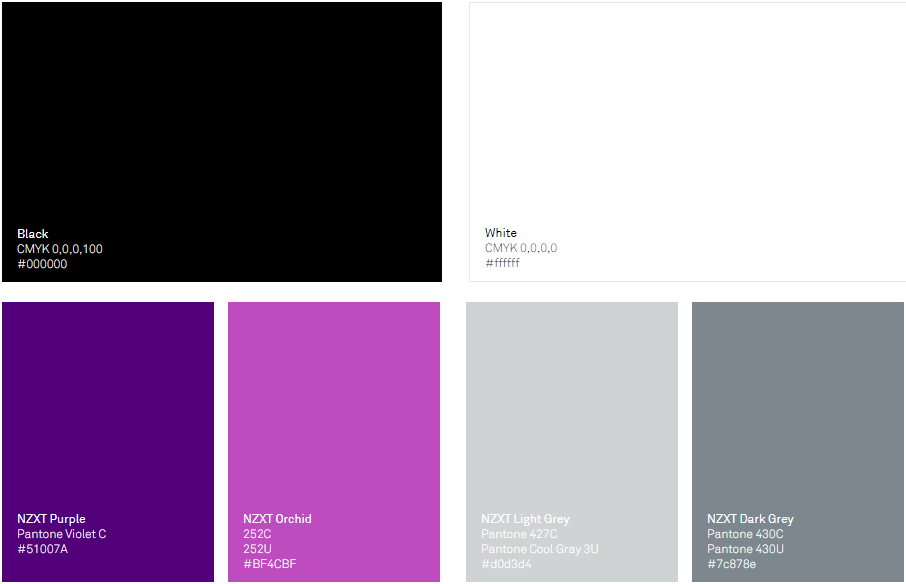Select the NZXT Dark Grey swatch
Viewport: 906px width, 584px height.
click(x=798, y=442)
